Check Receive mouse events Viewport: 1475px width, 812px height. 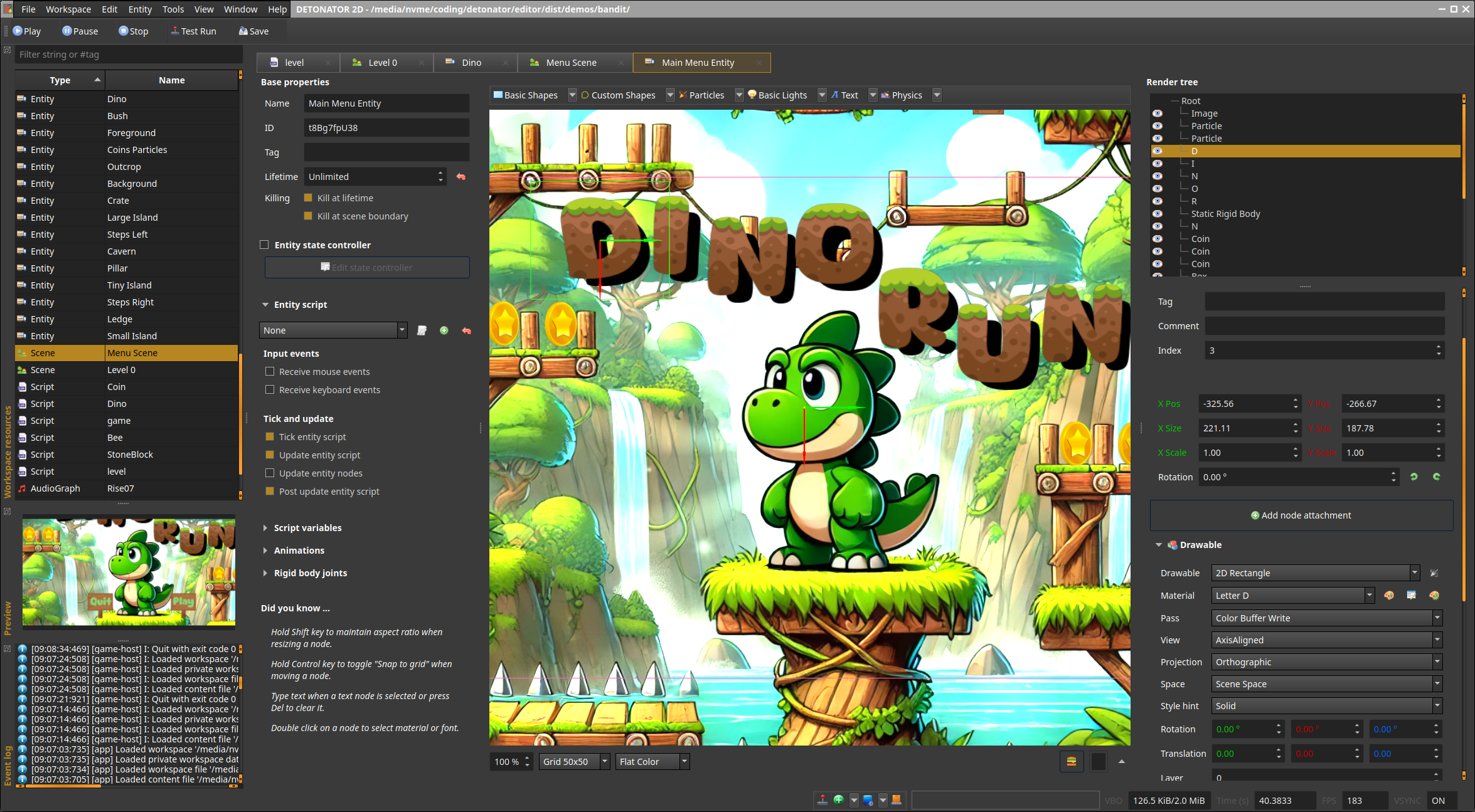coord(270,372)
